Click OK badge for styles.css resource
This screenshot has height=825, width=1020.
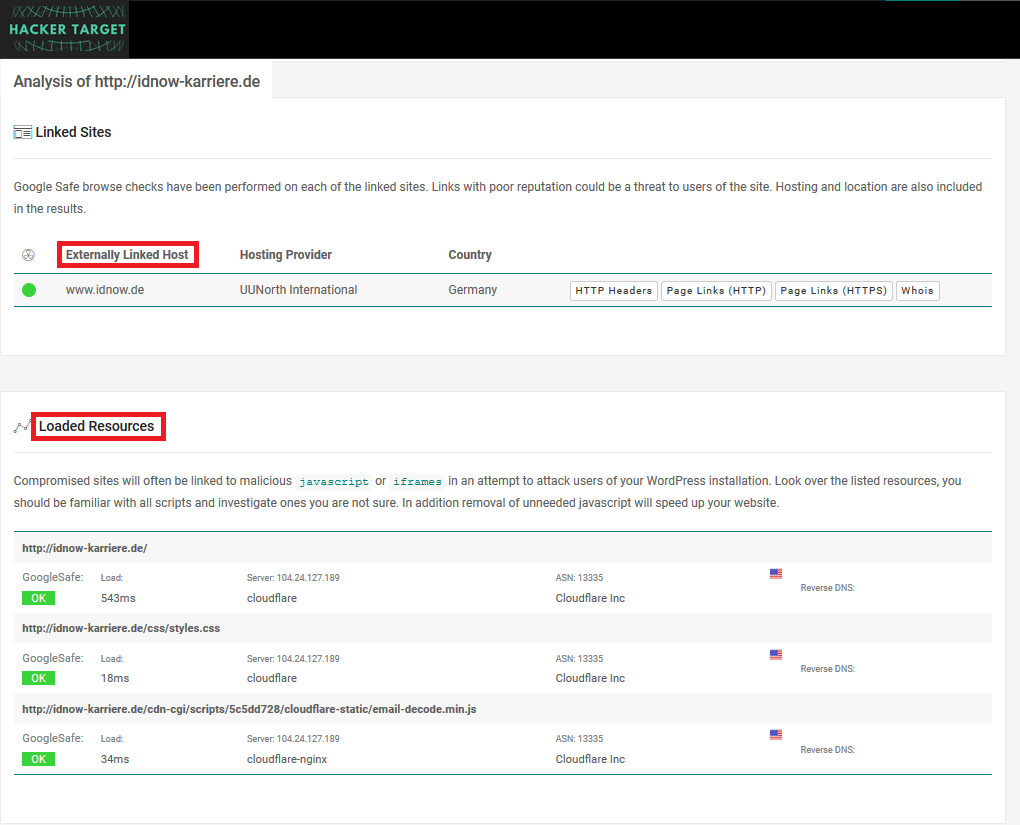tap(38, 678)
